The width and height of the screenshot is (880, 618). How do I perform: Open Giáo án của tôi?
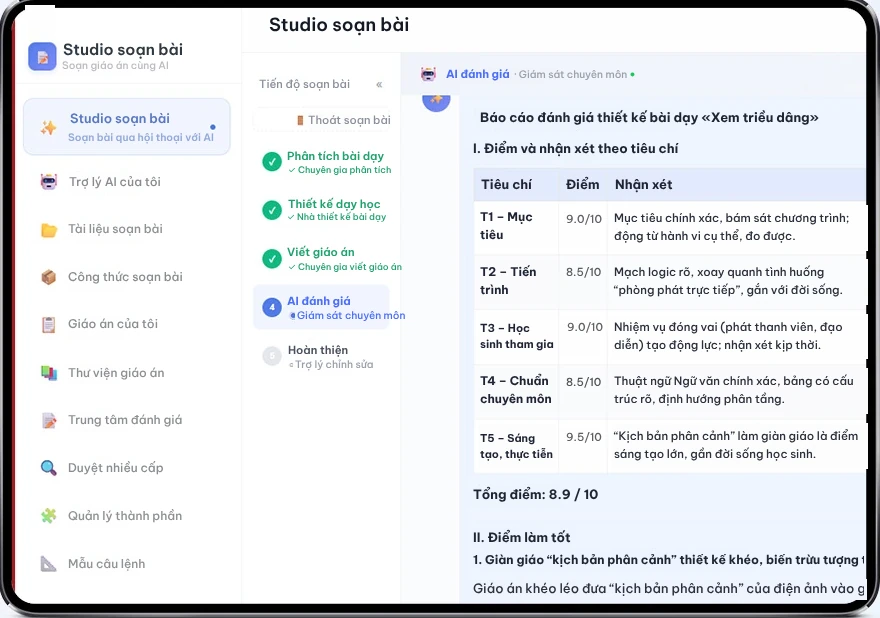(x=113, y=324)
